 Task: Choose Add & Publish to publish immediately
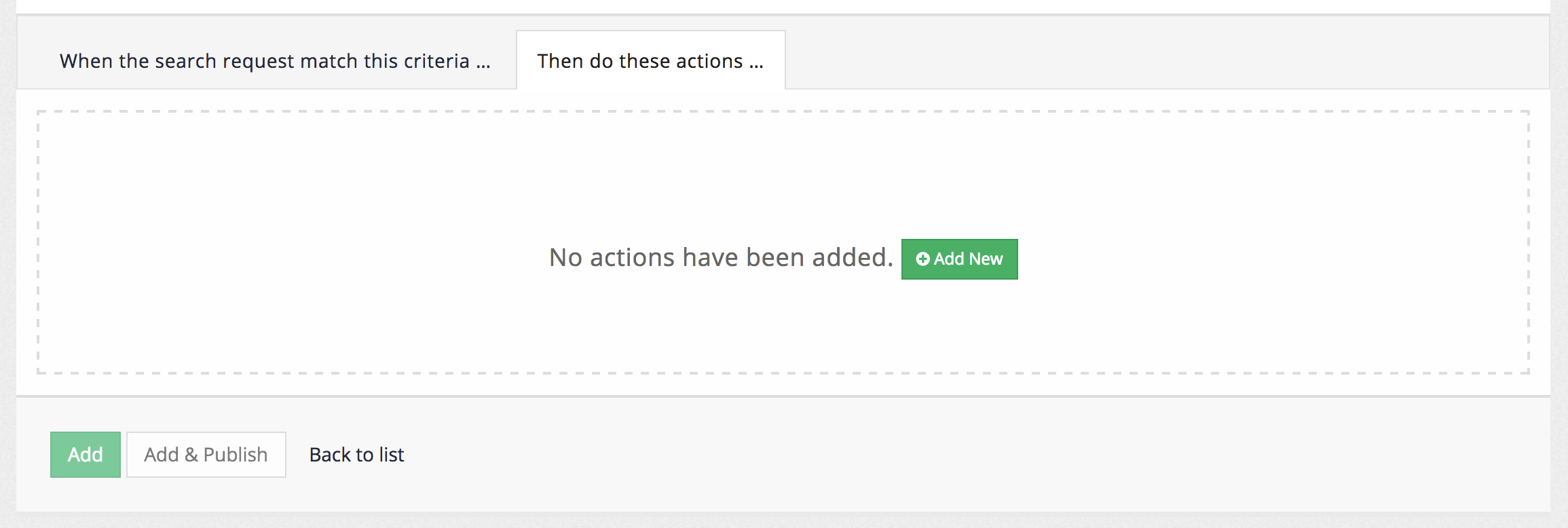[205, 454]
